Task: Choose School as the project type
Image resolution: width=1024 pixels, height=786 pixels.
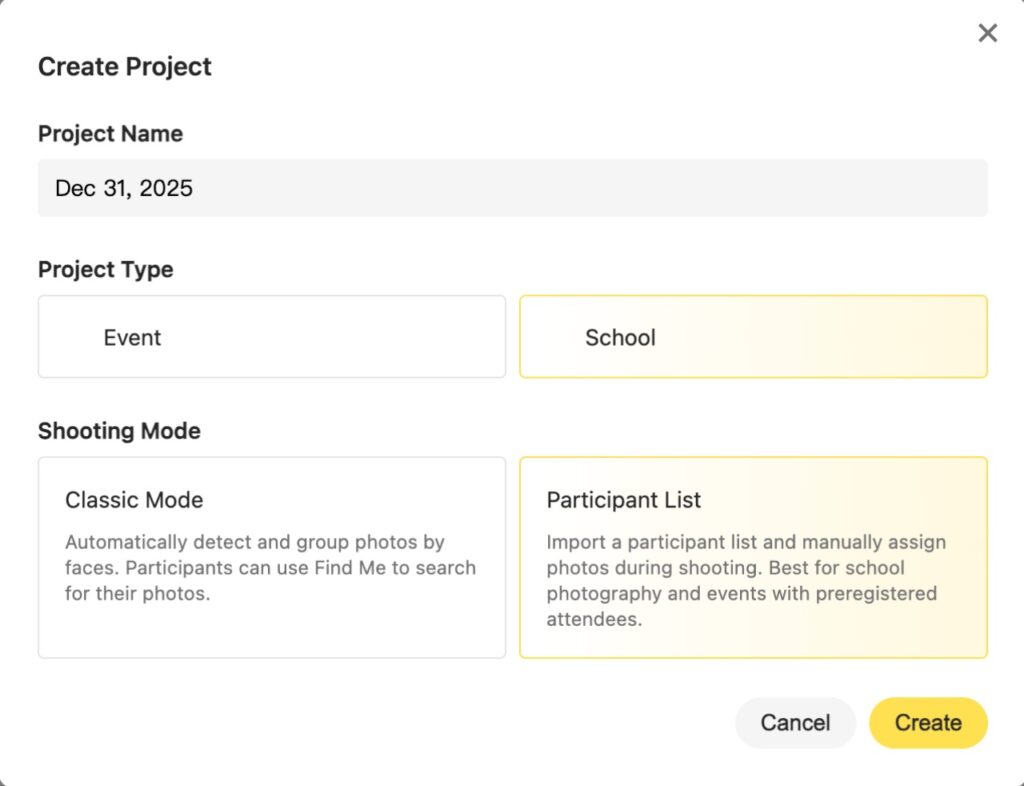Action: 753,337
